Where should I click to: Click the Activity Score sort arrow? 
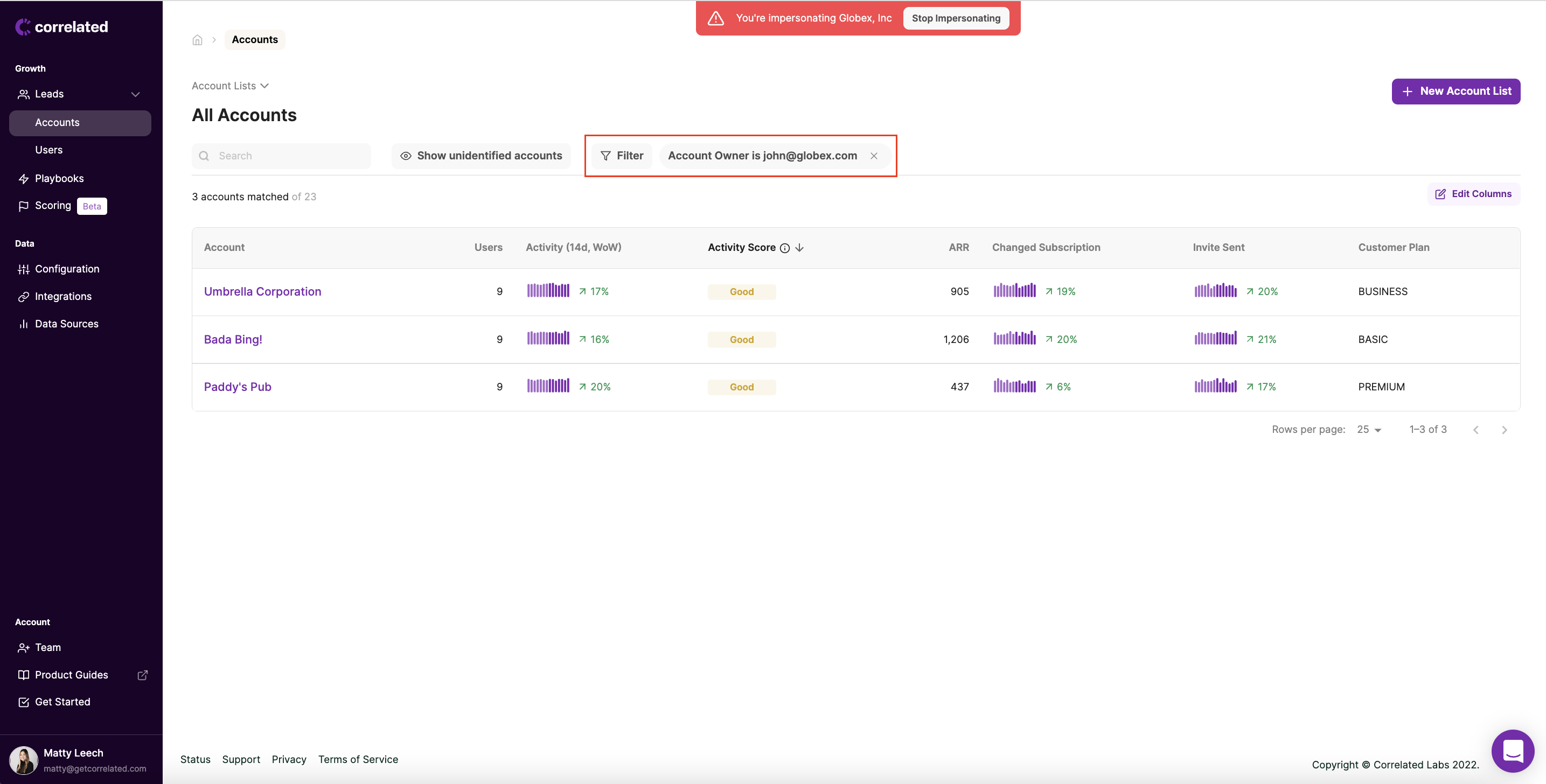coord(799,248)
